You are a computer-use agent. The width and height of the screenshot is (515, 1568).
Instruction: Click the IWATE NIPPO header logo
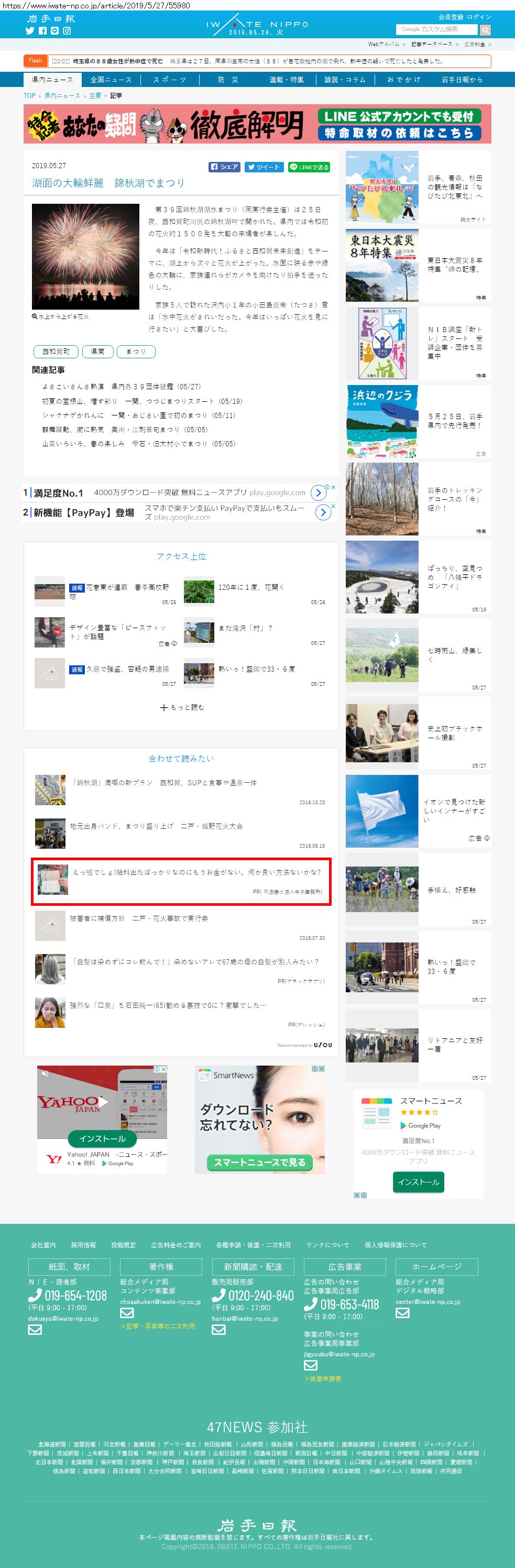click(x=257, y=26)
